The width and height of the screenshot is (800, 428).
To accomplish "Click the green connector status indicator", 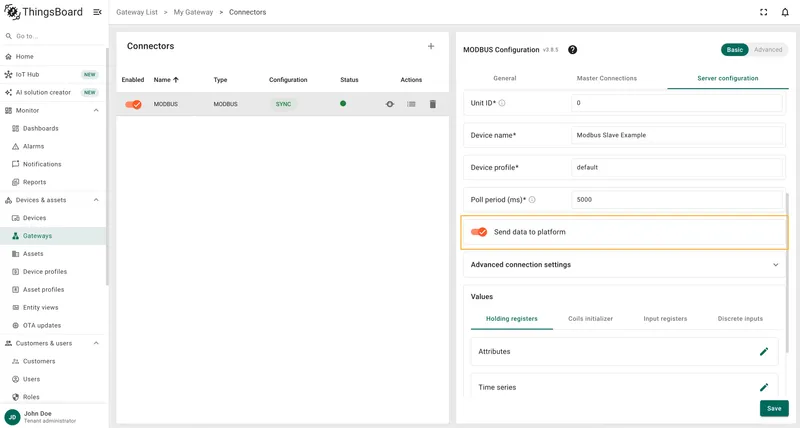I will pyautogui.click(x=343, y=104).
